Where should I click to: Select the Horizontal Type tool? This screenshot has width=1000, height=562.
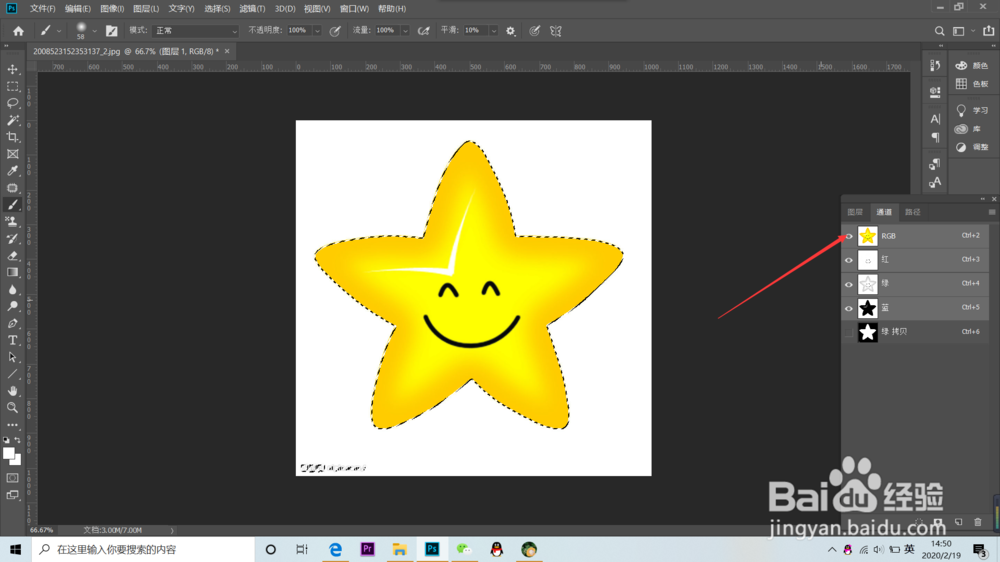click(12, 340)
